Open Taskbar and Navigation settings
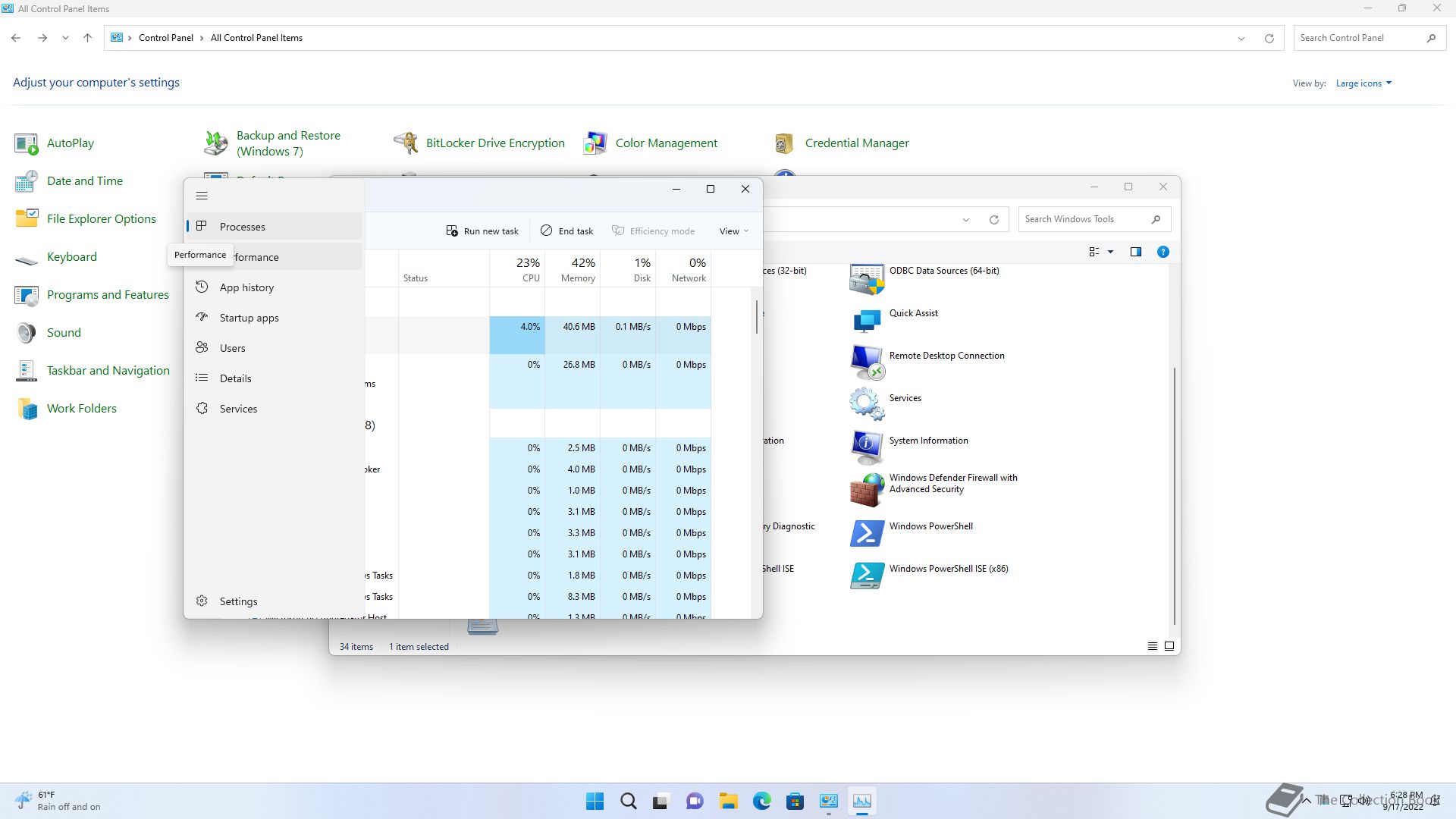This screenshot has width=1456, height=819. coord(92,371)
